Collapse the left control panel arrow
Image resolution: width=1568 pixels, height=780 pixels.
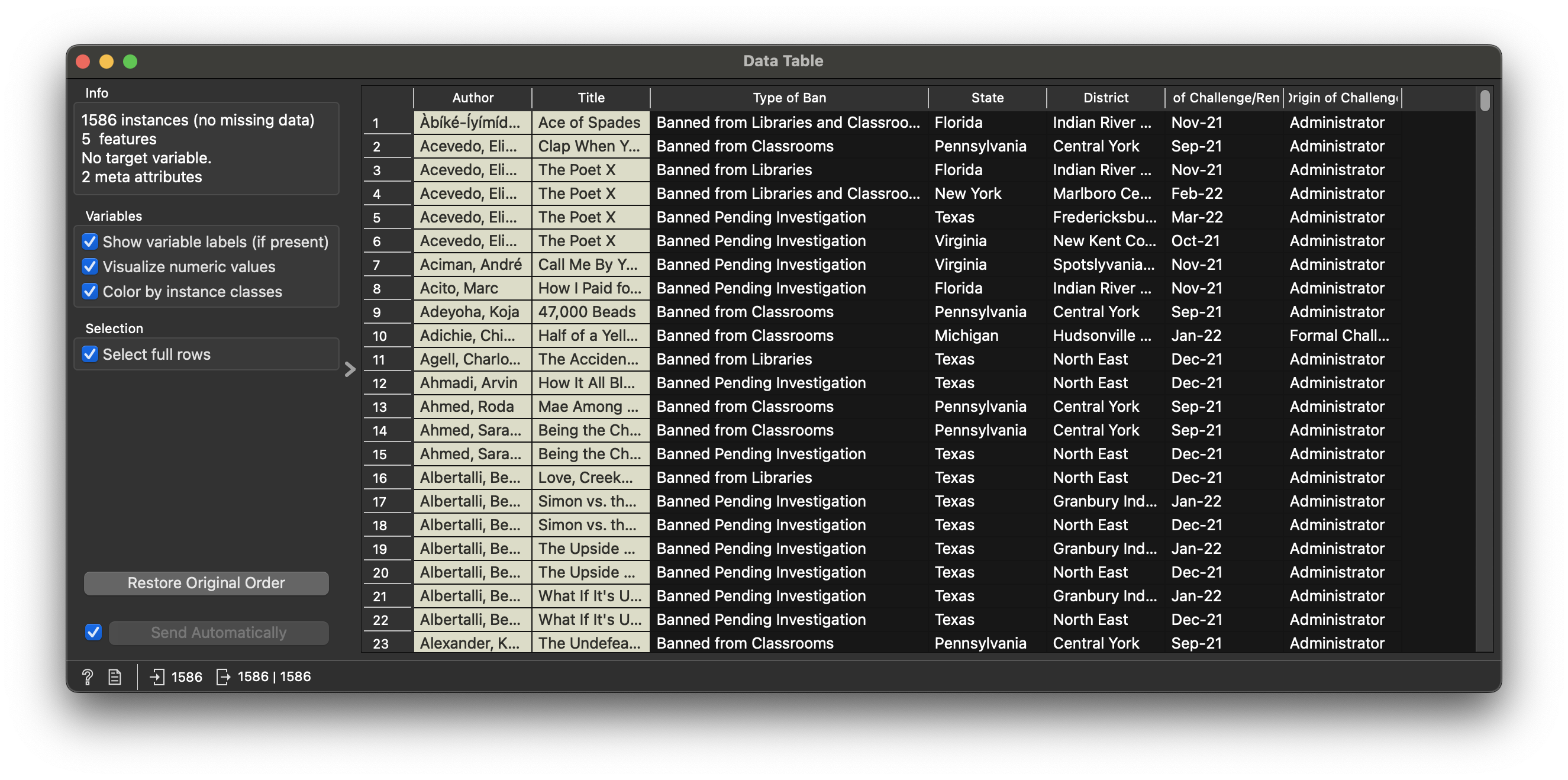pos(349,369)
